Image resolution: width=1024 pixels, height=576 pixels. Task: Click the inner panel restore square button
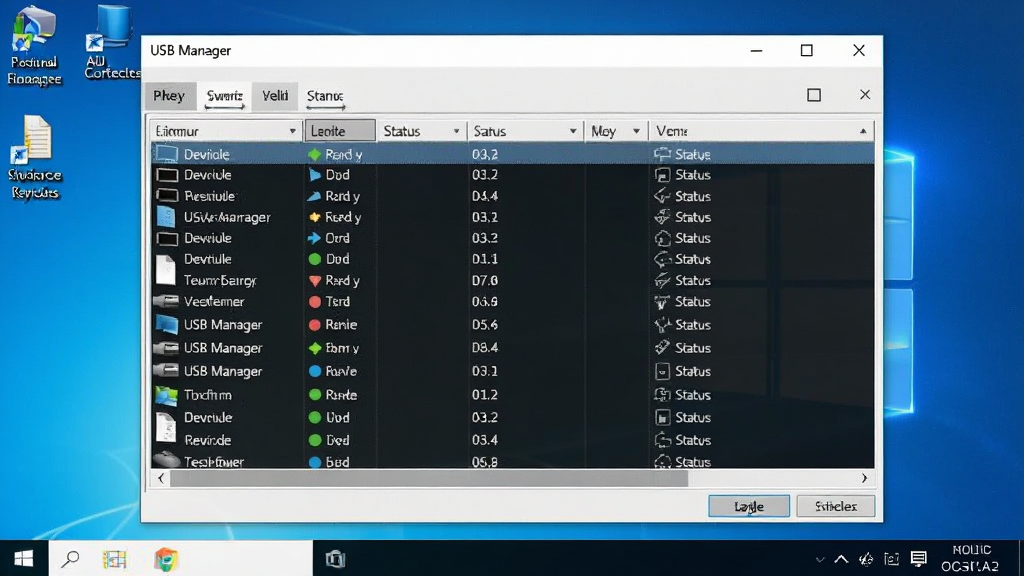(814, 95)
